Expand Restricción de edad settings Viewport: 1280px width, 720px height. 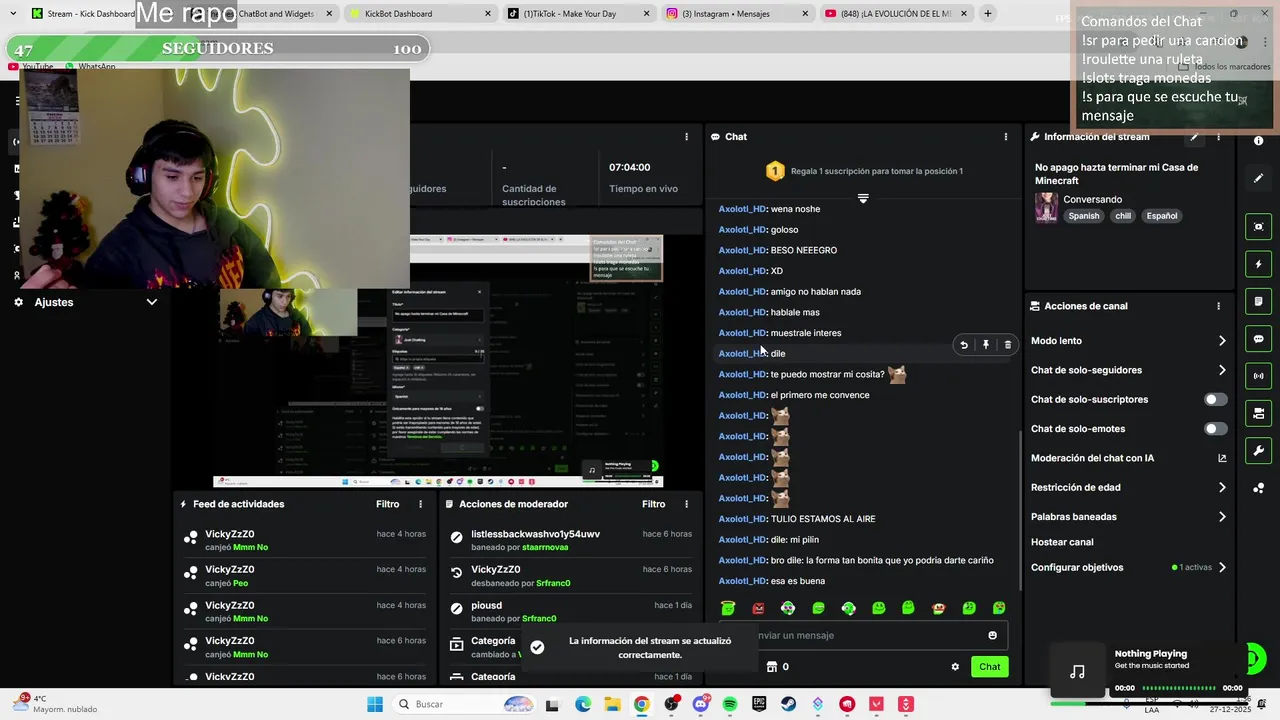coord(1222,488)
